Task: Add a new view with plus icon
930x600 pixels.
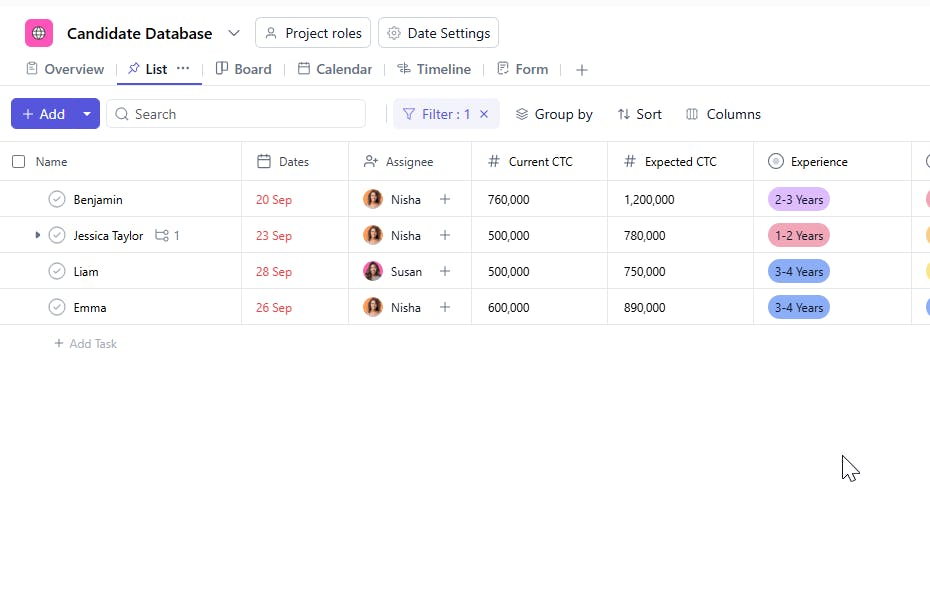Action: click(582, 70)
